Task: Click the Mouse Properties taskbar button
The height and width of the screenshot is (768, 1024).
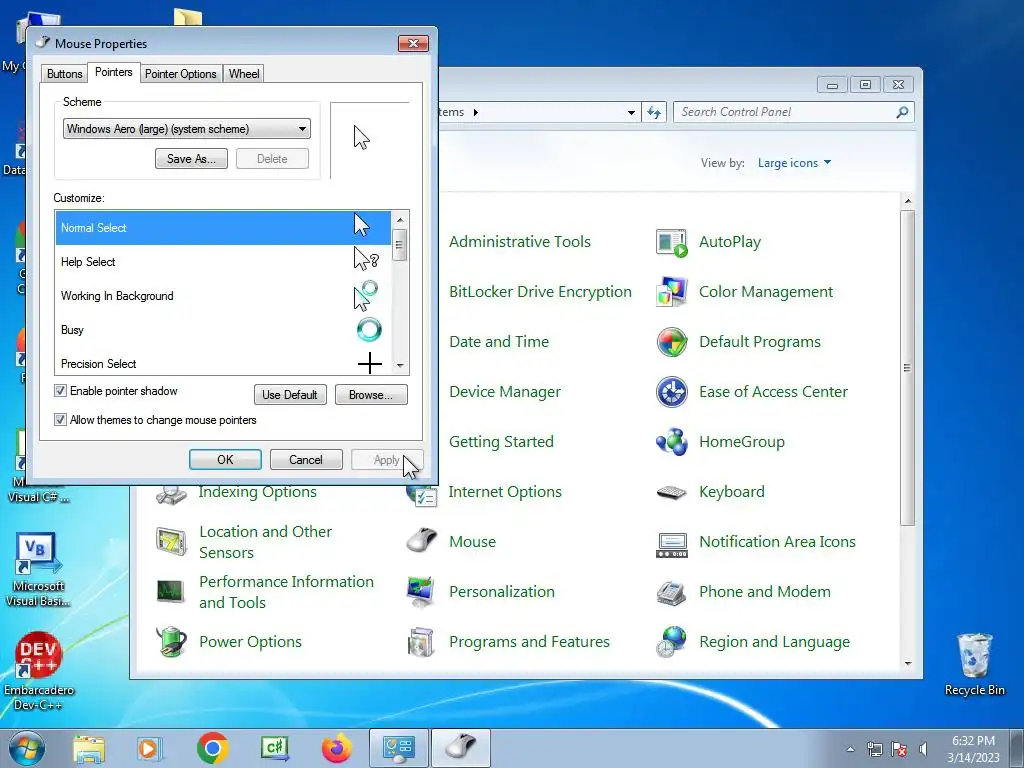Action: 461,748
